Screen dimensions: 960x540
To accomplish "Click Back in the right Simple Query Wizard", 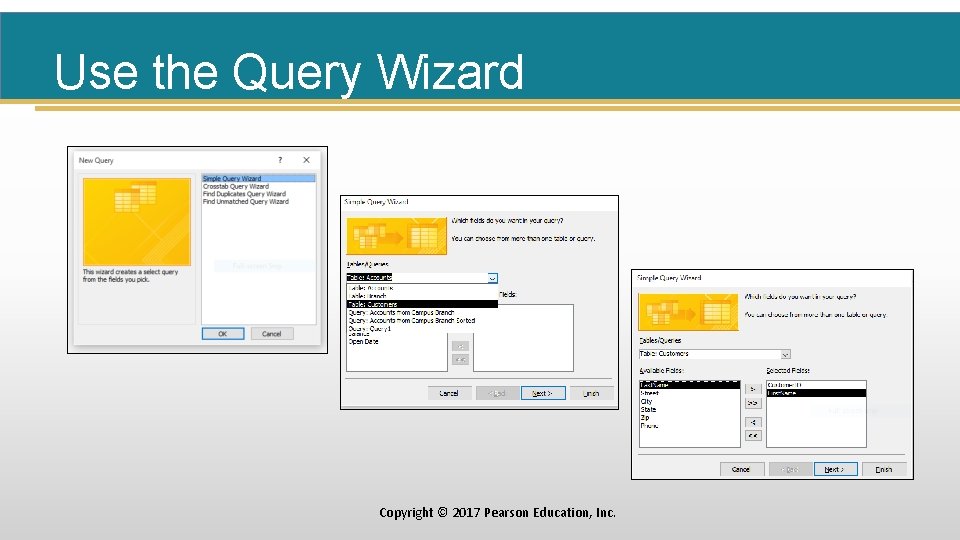I will tap(790, 469).
